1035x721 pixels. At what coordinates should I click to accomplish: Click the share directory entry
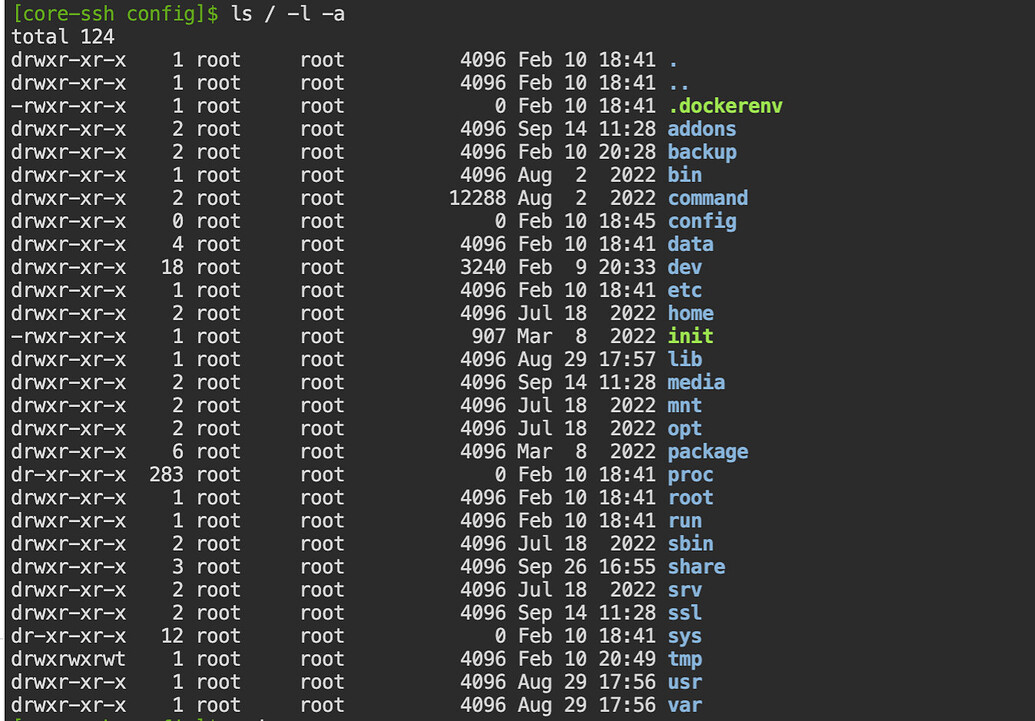click(696, 566)
